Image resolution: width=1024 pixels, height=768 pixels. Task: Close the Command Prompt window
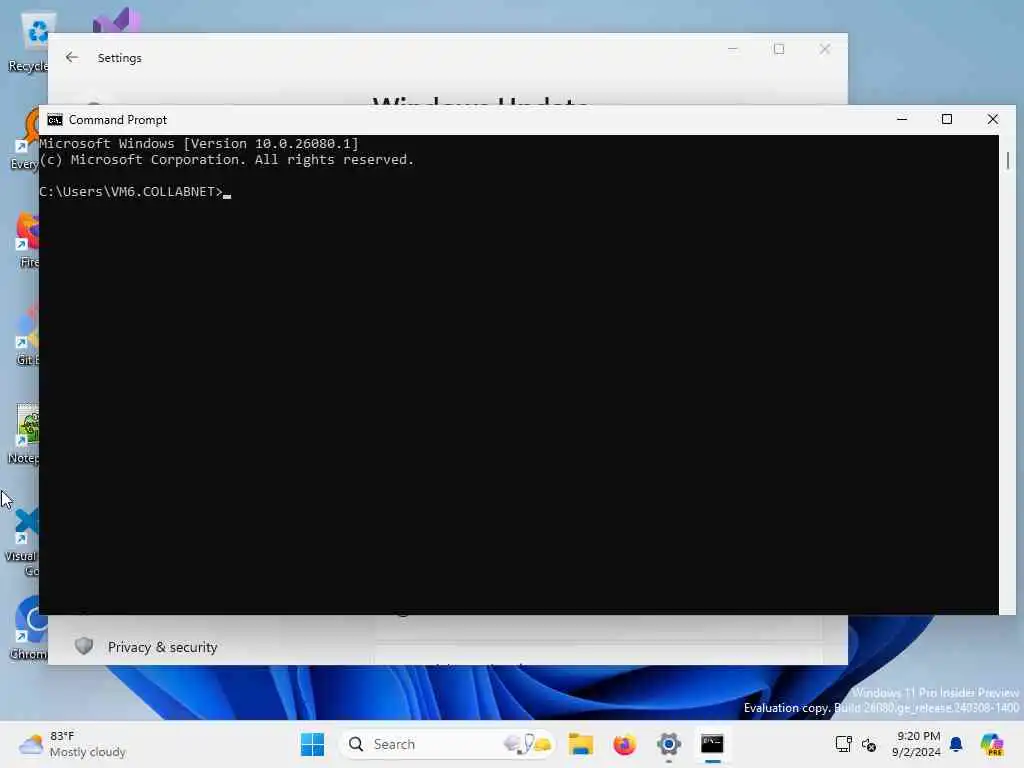coord(993,120)
